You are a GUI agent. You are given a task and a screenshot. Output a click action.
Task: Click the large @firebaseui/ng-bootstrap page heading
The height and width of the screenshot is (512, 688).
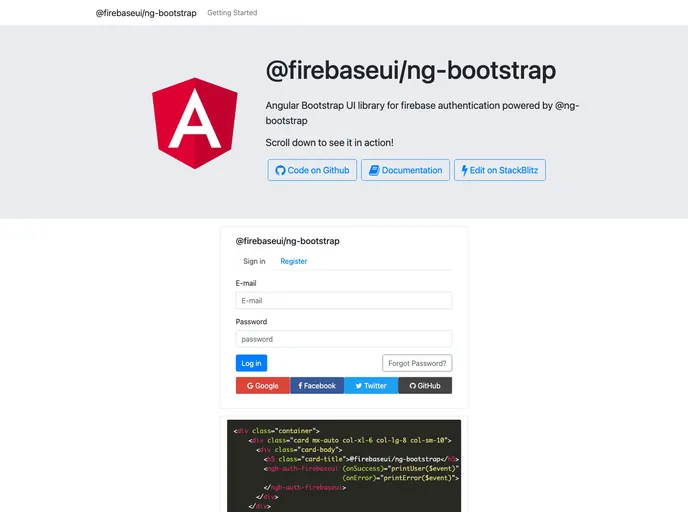coord(411,70)
